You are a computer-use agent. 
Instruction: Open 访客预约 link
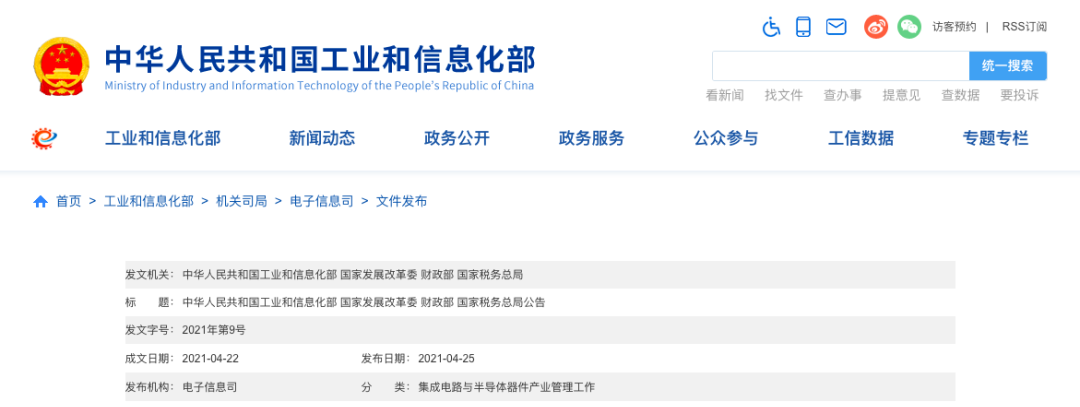click(x=955, y=27)
